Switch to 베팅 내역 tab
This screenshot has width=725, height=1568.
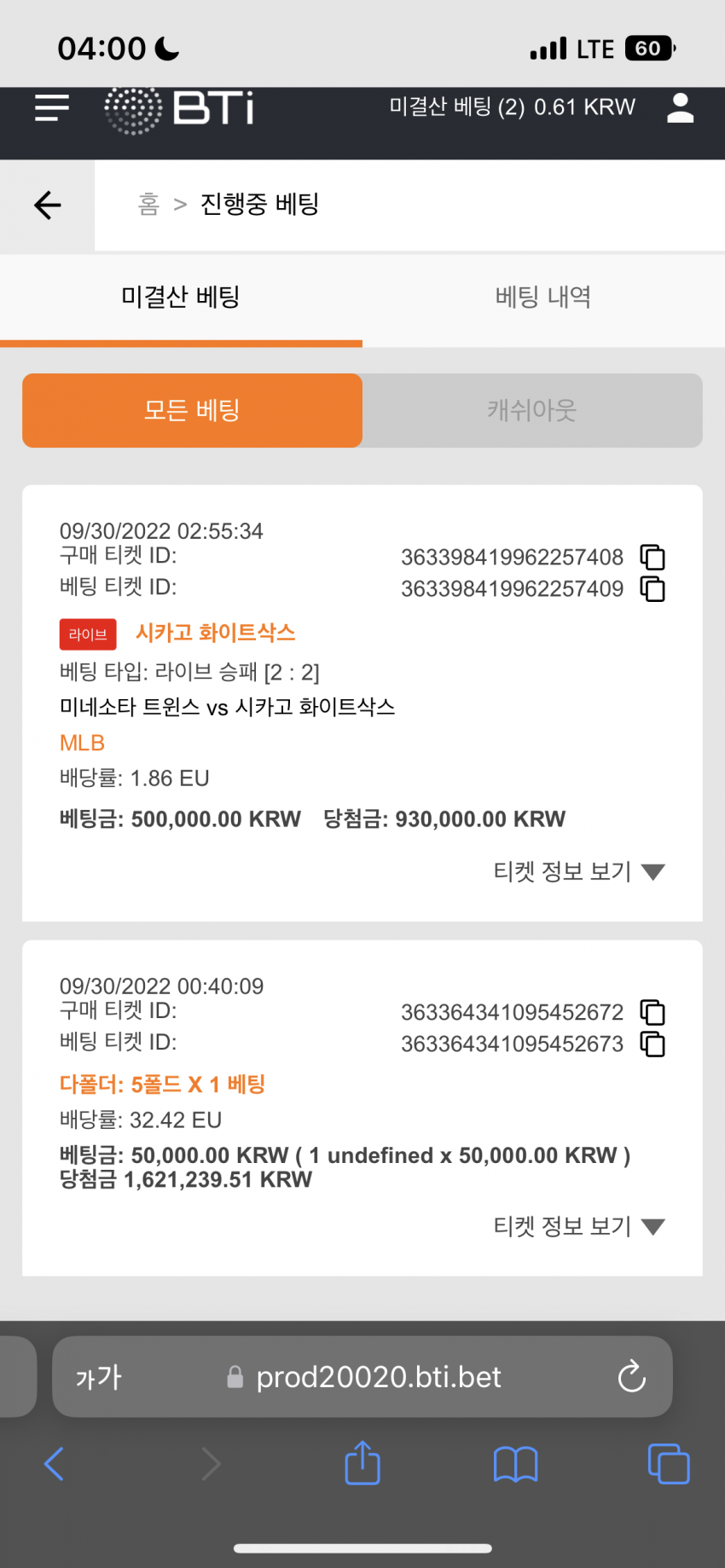coord(543,298)
